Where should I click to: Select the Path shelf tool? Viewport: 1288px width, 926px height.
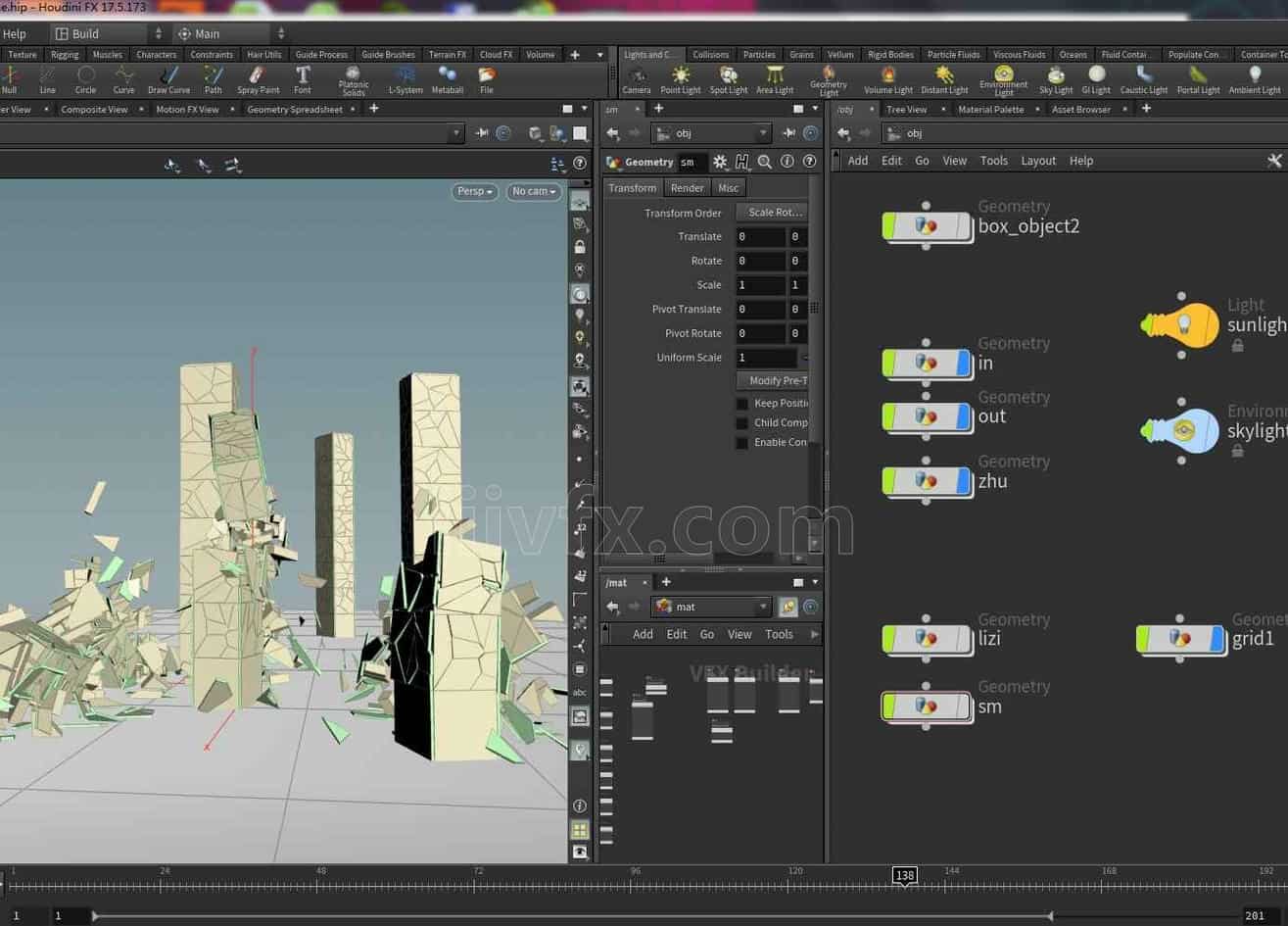coord(213,80)
